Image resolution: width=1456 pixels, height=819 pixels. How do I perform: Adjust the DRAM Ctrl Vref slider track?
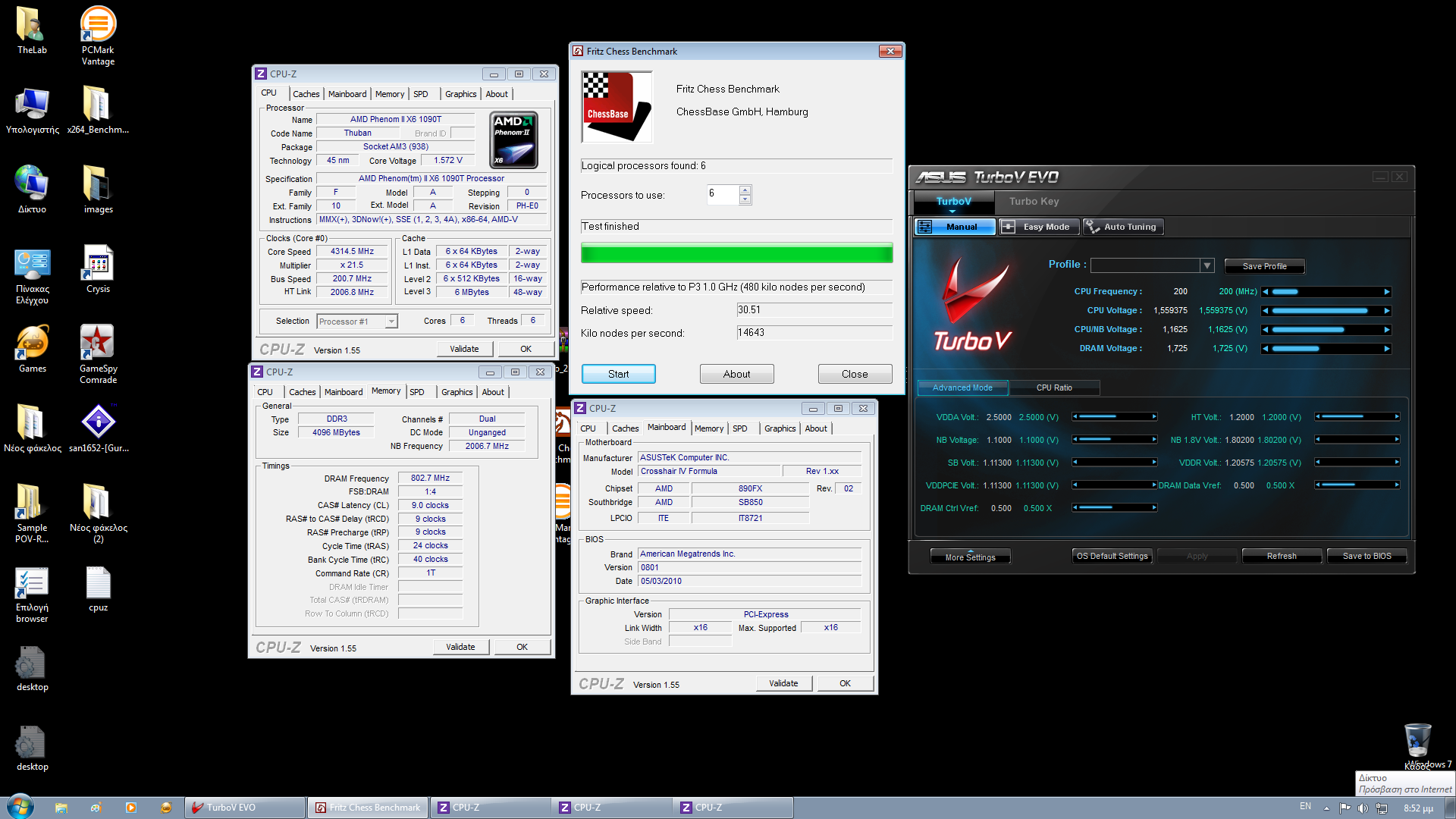click(1115, 508)
